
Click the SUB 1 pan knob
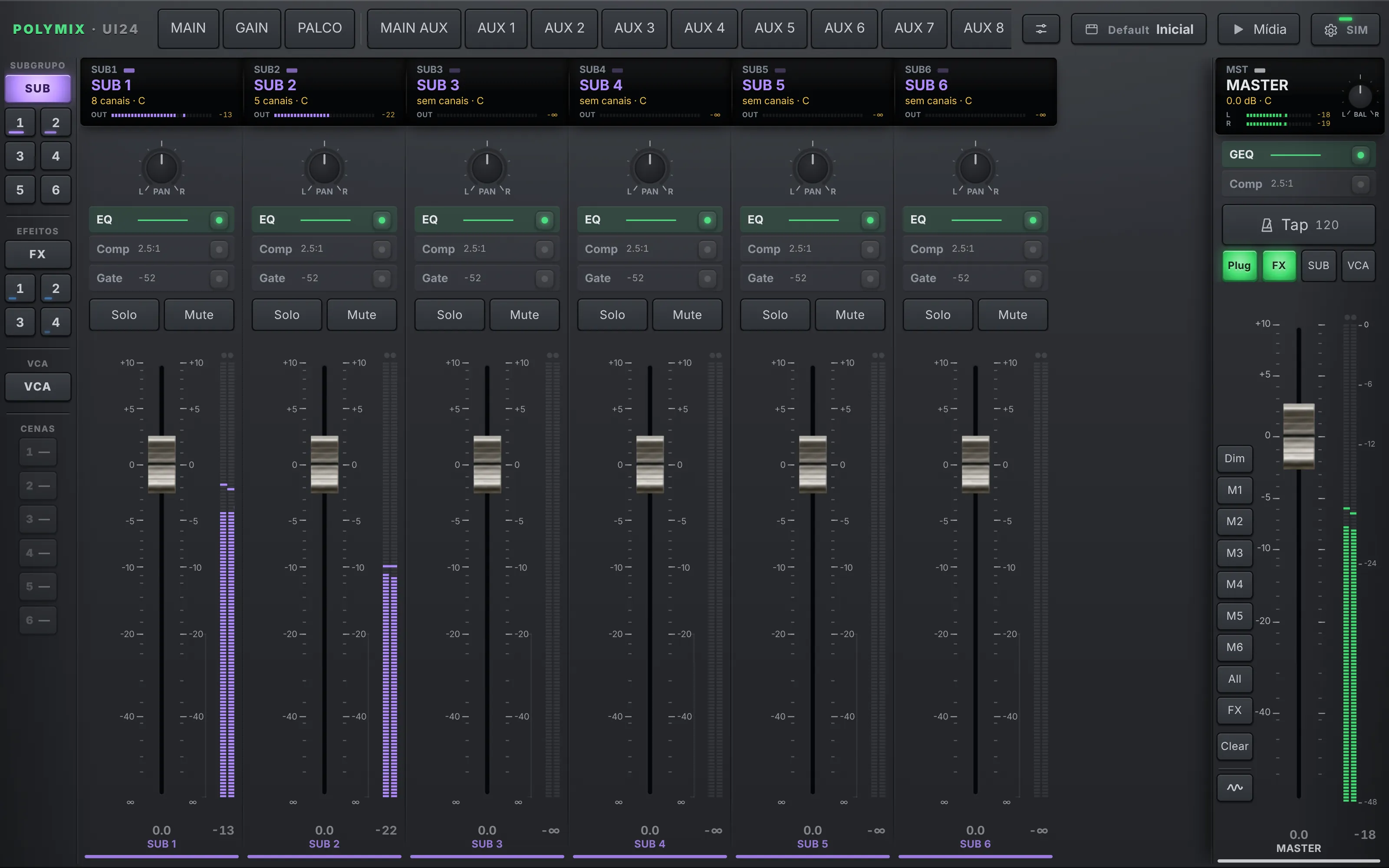(x=162, y=168)
